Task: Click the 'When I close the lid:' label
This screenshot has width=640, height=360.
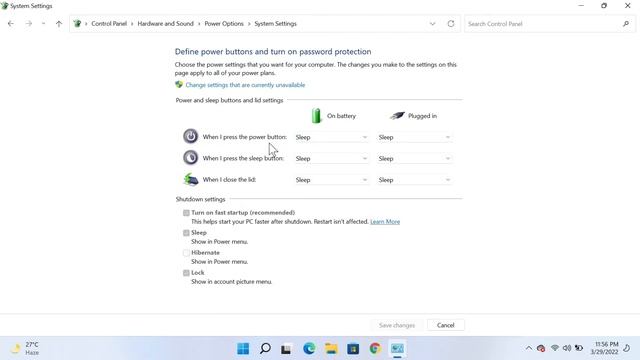Action: [229, 180]
